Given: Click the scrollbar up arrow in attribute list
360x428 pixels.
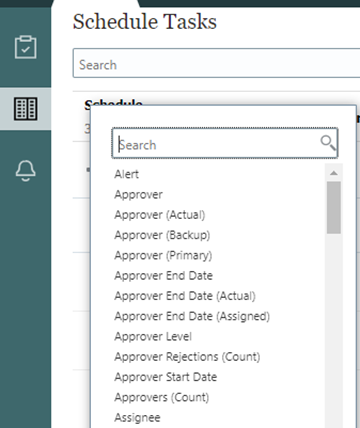Looking at the screenshot, I should (334, 173).
